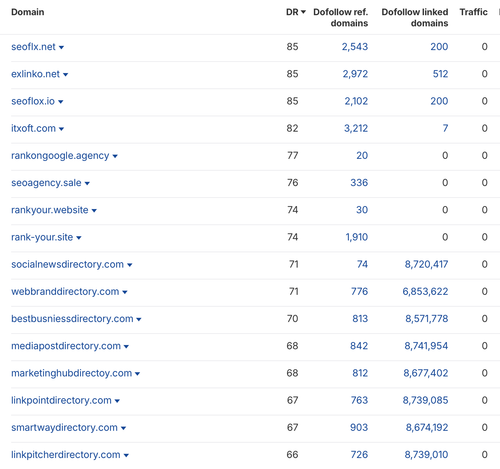500x469 pixels.
Task: Open 8,571,778 linked domains value
Action: pyautogui.click(x=427, y=319)
